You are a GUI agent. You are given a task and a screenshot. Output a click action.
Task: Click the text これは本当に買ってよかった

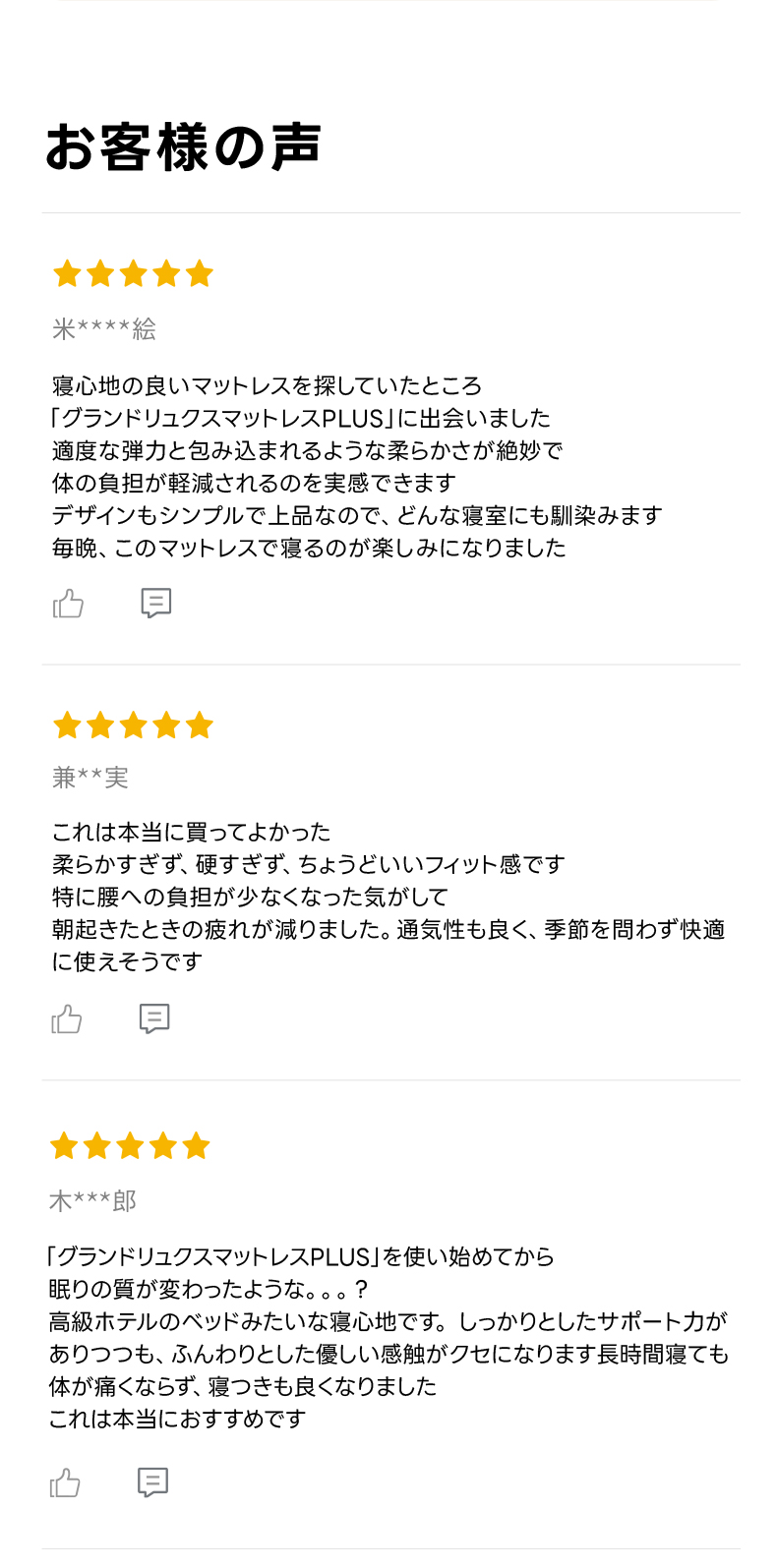tap(192, 832)
